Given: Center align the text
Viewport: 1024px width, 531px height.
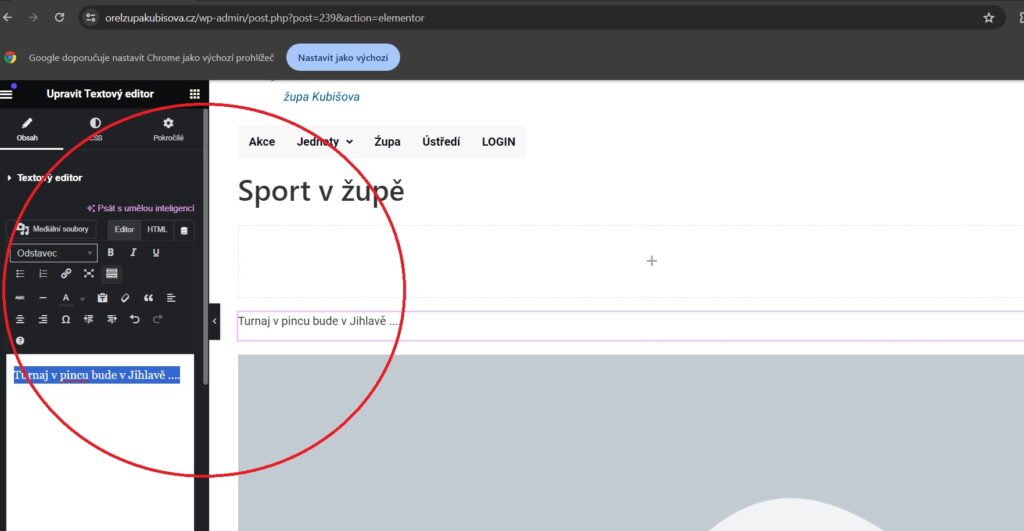Looking at the screenshot, I should (x=20, y=319).
